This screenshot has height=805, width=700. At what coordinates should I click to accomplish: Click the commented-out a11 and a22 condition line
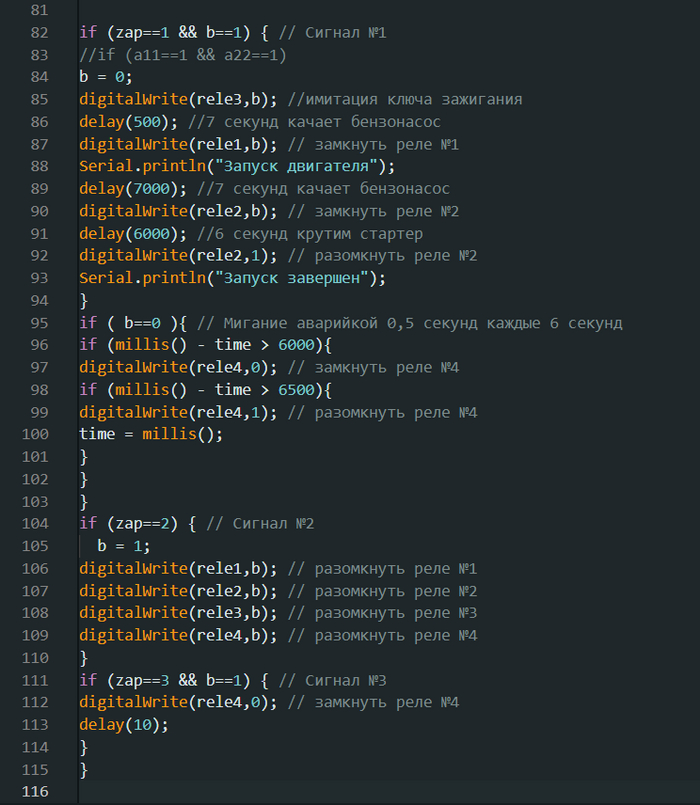tap(183, 55)
